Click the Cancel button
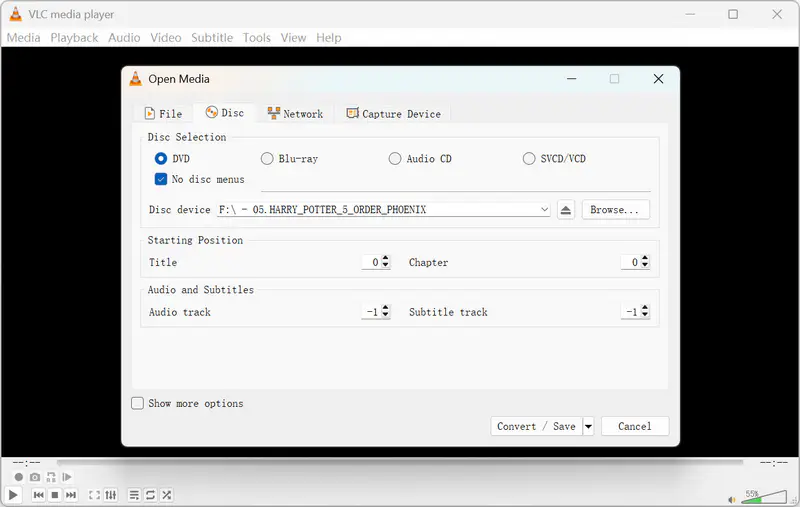Image resolution: width=800 pixels, height=507 pixels. point(635,426)
